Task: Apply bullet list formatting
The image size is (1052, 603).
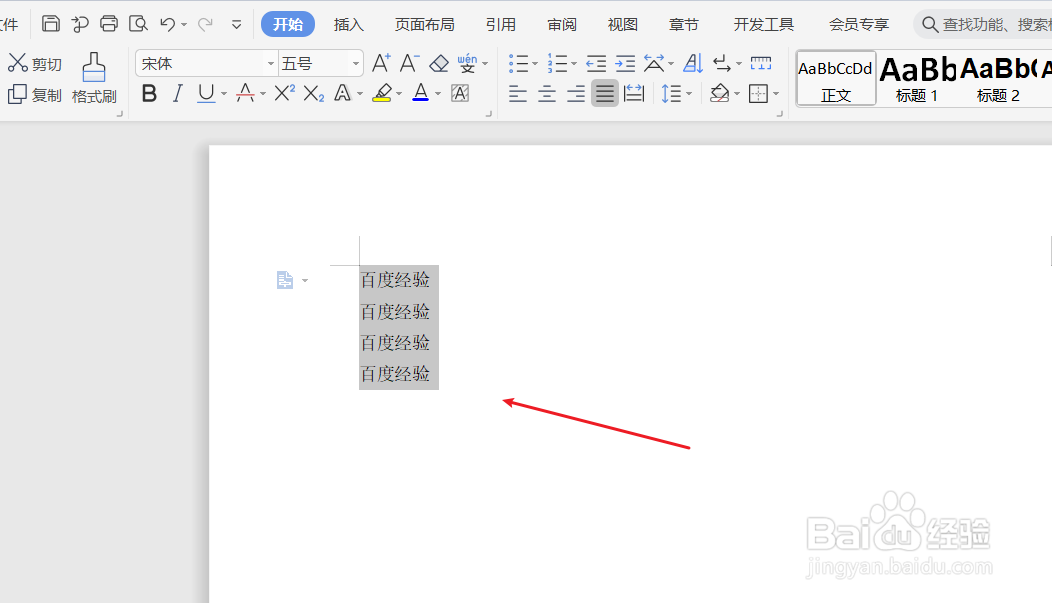Action: [x=518, y=64]
